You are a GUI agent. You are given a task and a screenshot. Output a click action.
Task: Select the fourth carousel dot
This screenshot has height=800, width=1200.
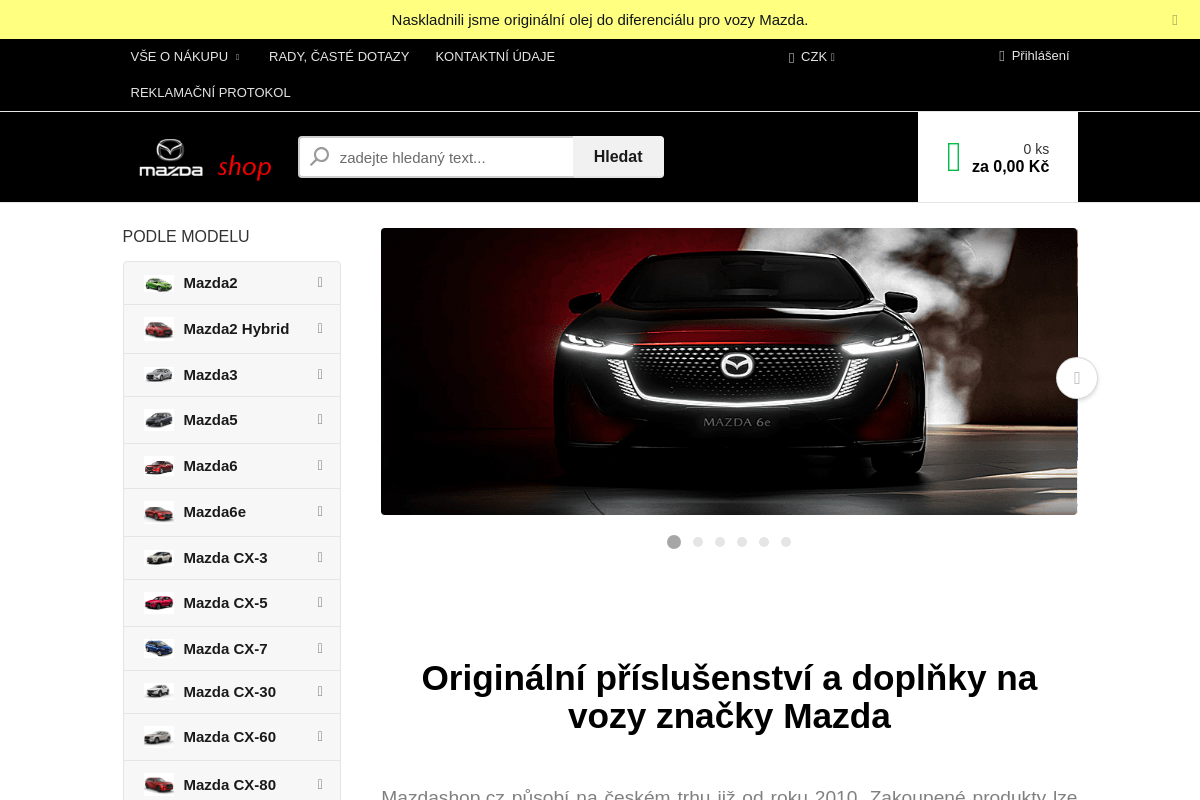point(742,542)
